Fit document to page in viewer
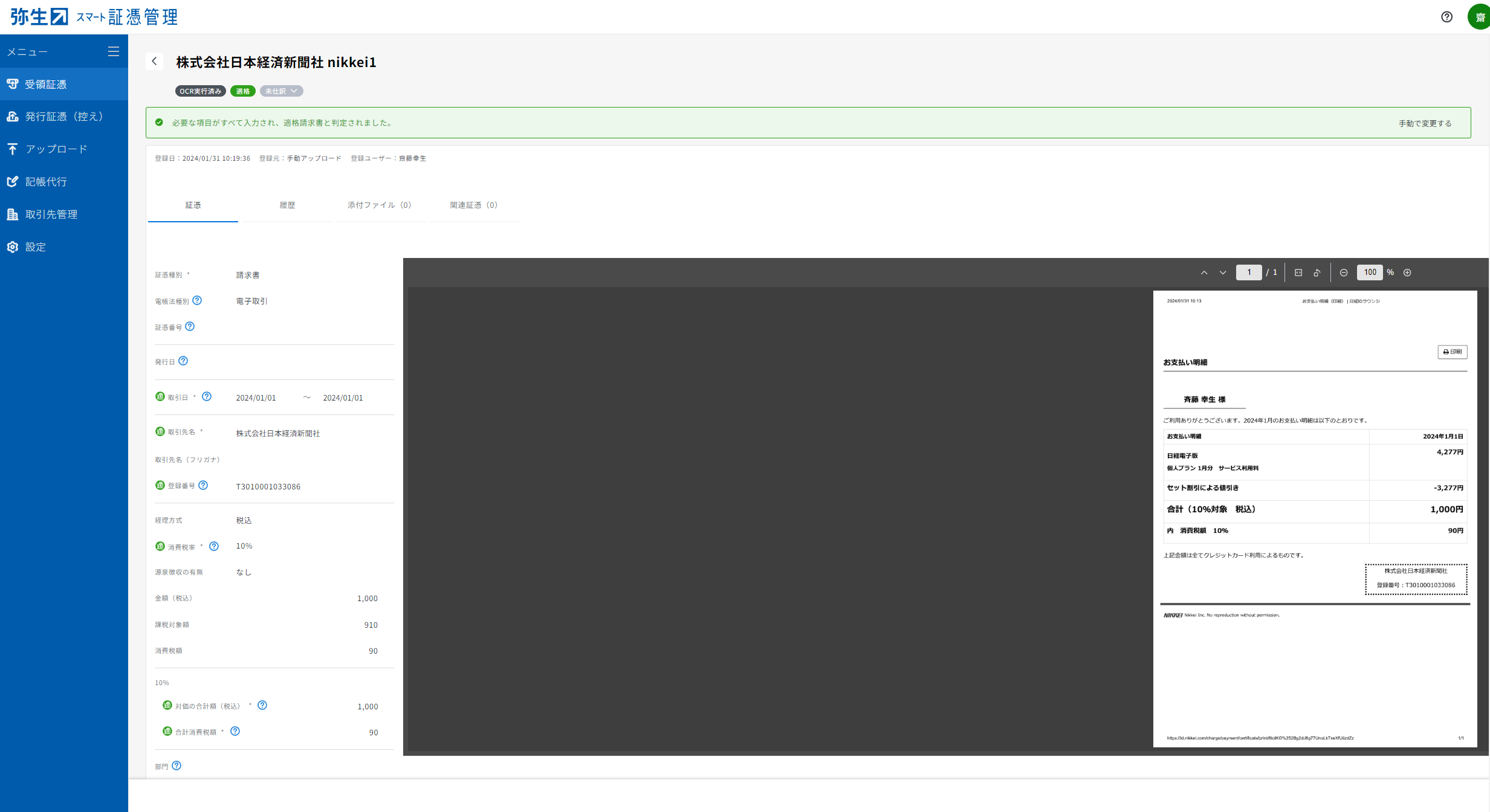The image size is (1490, 812). (x=1298, y=272)
